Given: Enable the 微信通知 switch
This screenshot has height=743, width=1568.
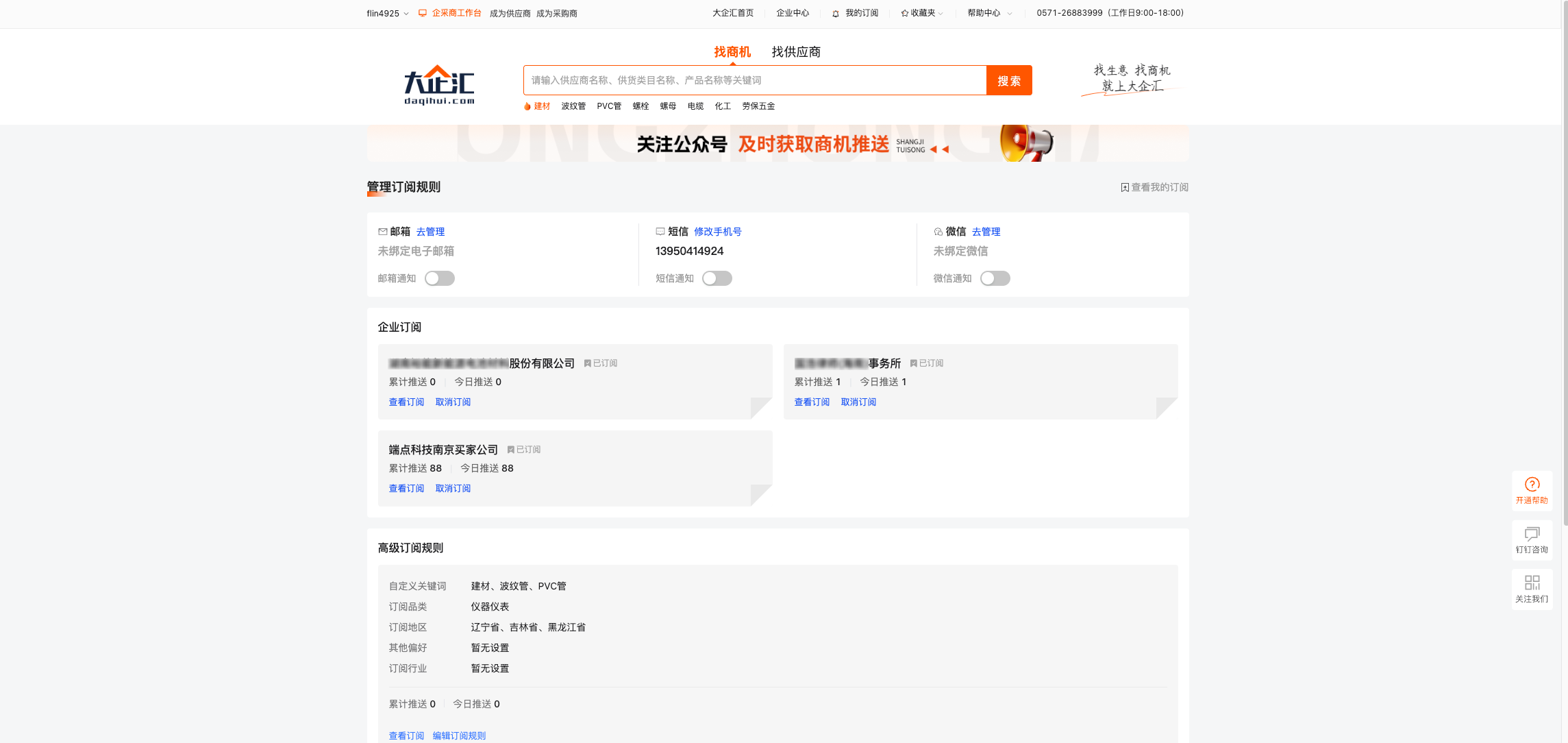Looking at the screenshot, I should [x=995, y=278].
